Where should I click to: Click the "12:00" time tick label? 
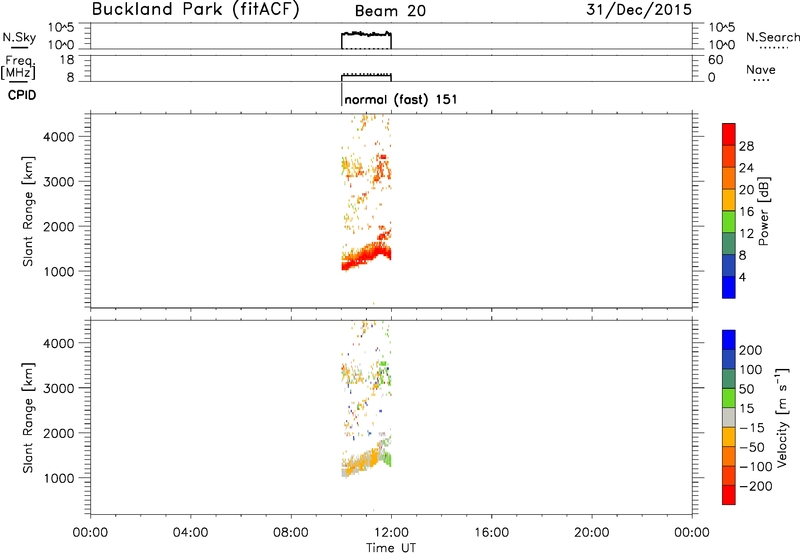(x=391, y=533)
